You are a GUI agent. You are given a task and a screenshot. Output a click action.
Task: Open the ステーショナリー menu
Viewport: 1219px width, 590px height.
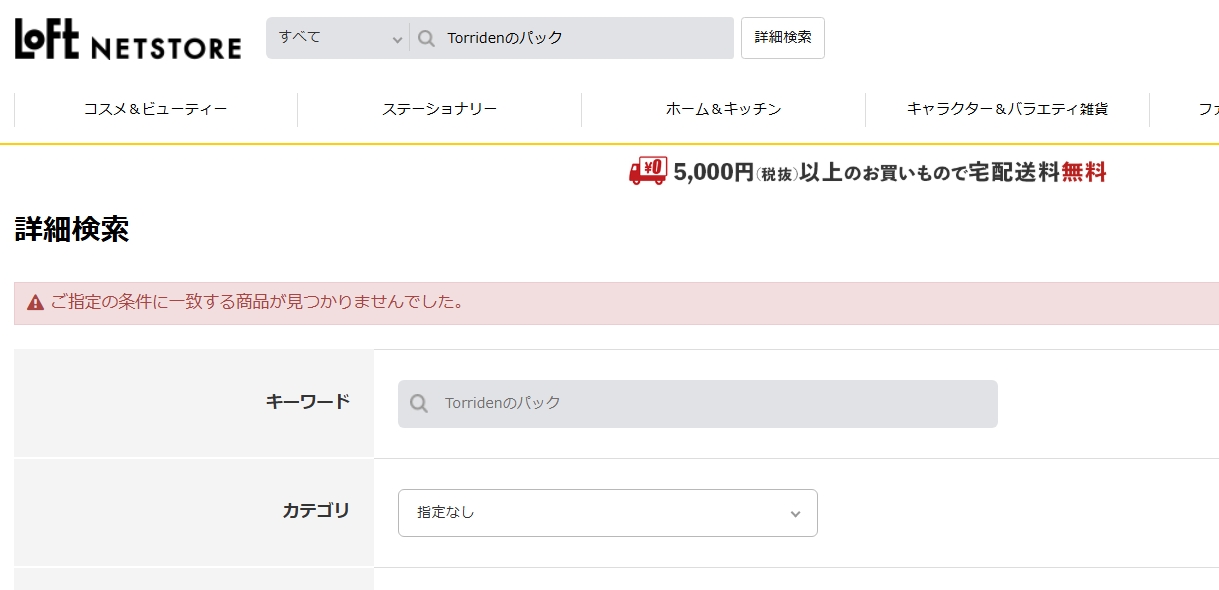(440, 109)
